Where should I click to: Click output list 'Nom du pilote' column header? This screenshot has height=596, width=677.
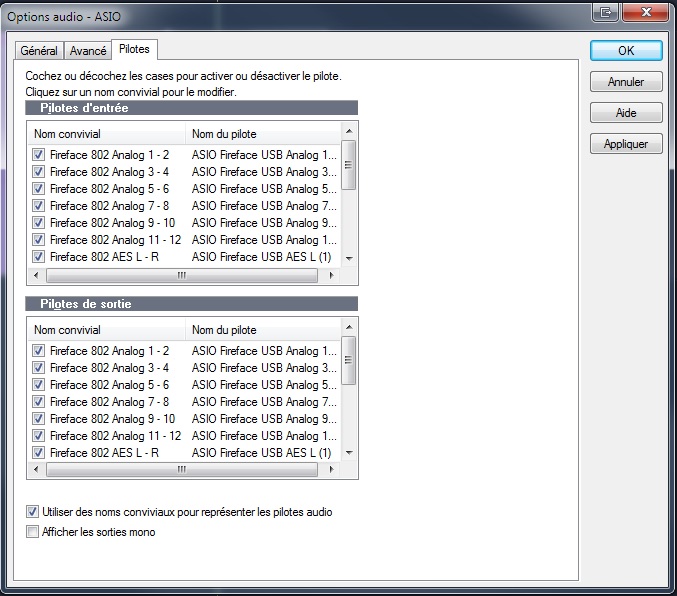263,330
